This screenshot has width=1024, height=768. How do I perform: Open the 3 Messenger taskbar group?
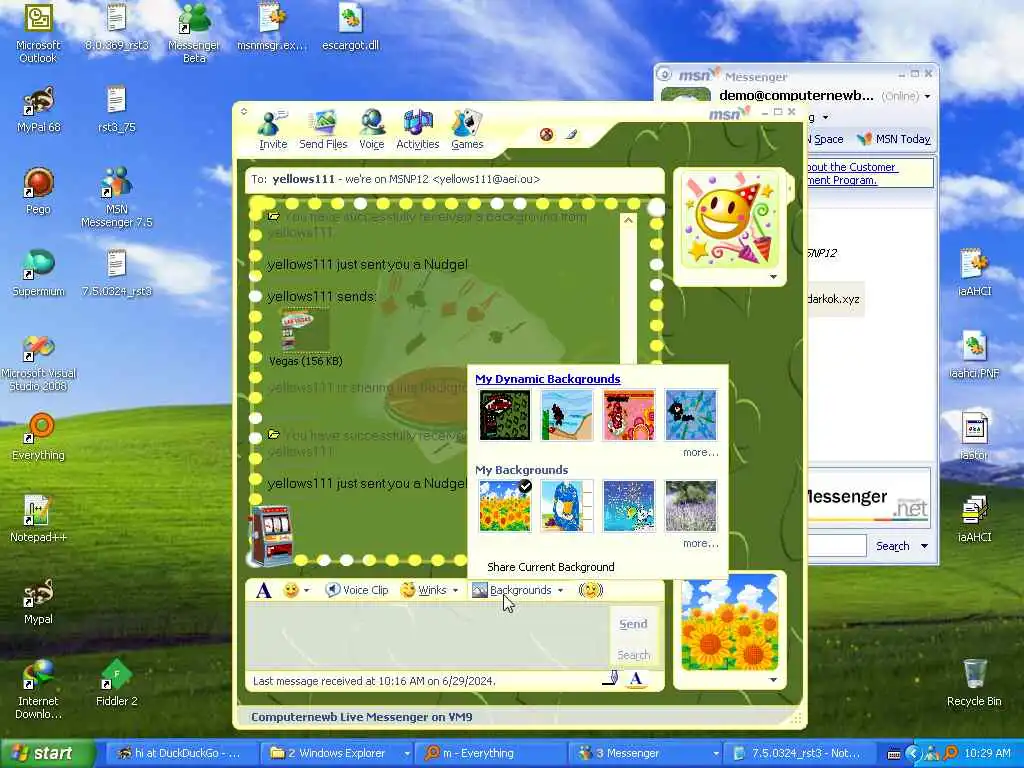tap(647, 753)
